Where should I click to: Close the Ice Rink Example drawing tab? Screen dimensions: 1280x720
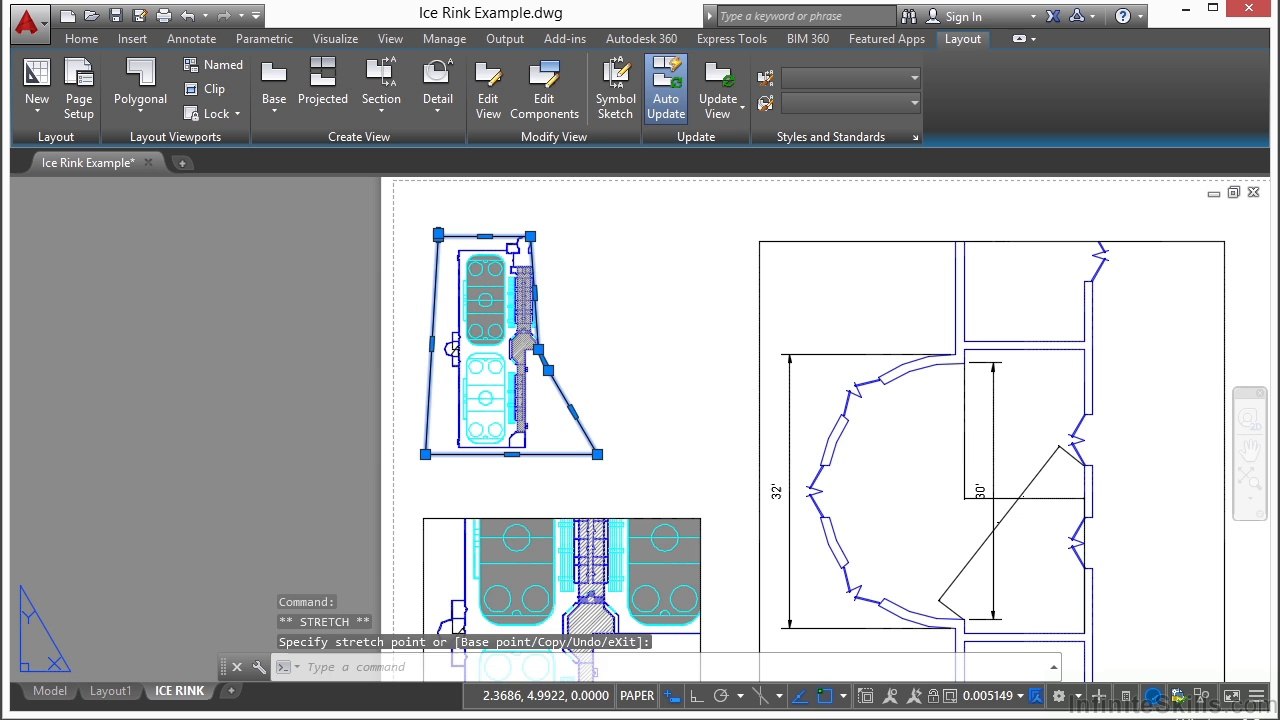[x=148, y=163]
